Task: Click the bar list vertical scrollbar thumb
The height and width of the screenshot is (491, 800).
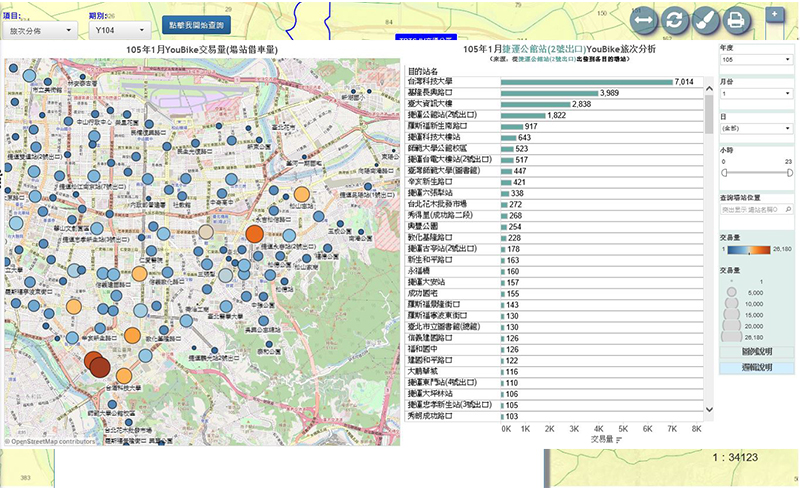Action: (x=709, y=114)
